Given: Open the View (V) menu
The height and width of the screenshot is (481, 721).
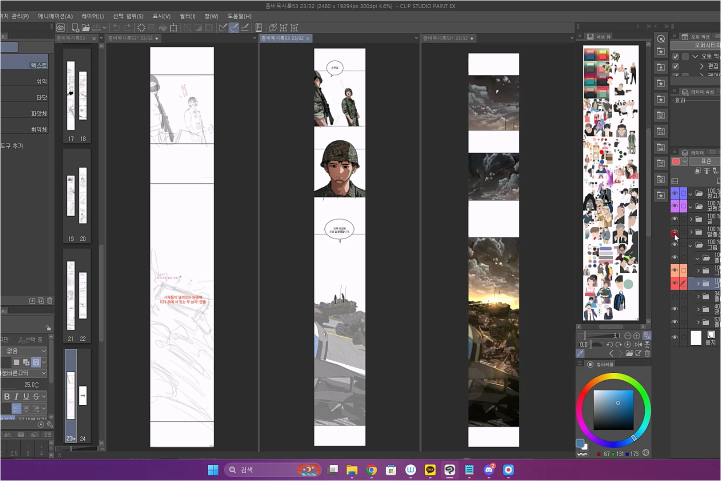Looking at the screenshot, I should pyautogui.click(x=161, y=16).
